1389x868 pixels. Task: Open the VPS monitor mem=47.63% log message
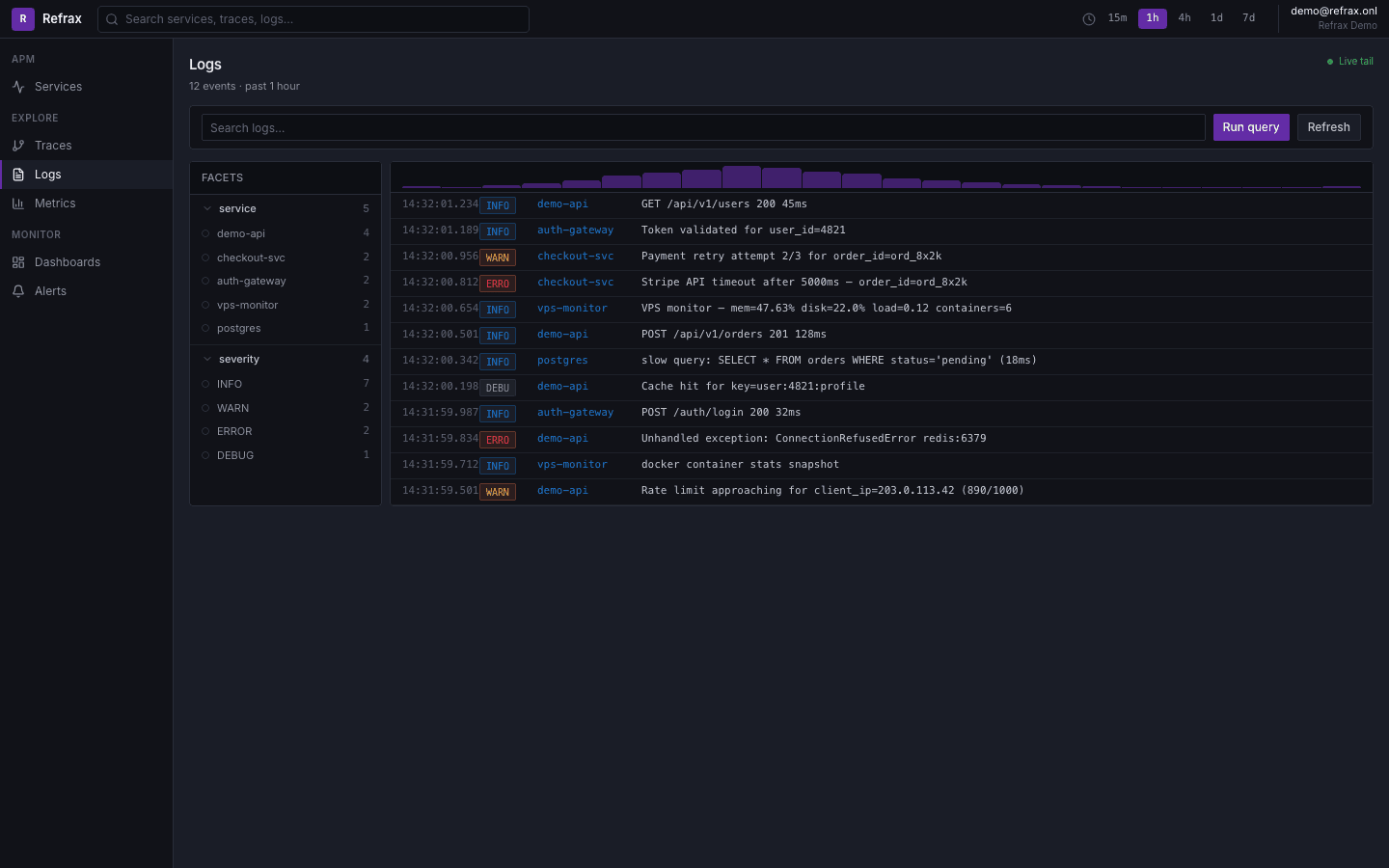coord(827,309)
